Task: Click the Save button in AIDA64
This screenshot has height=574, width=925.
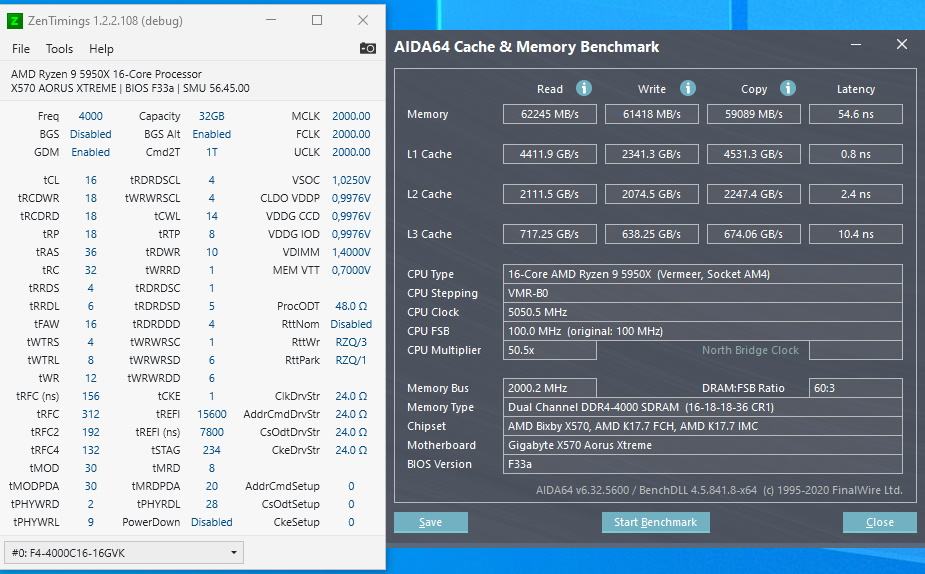Action: (x=431, y=522)
